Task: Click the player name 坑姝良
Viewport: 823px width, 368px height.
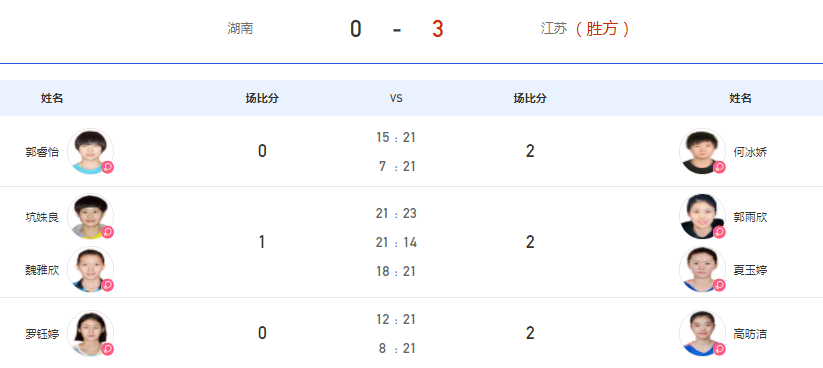Action: pos(42,217)
